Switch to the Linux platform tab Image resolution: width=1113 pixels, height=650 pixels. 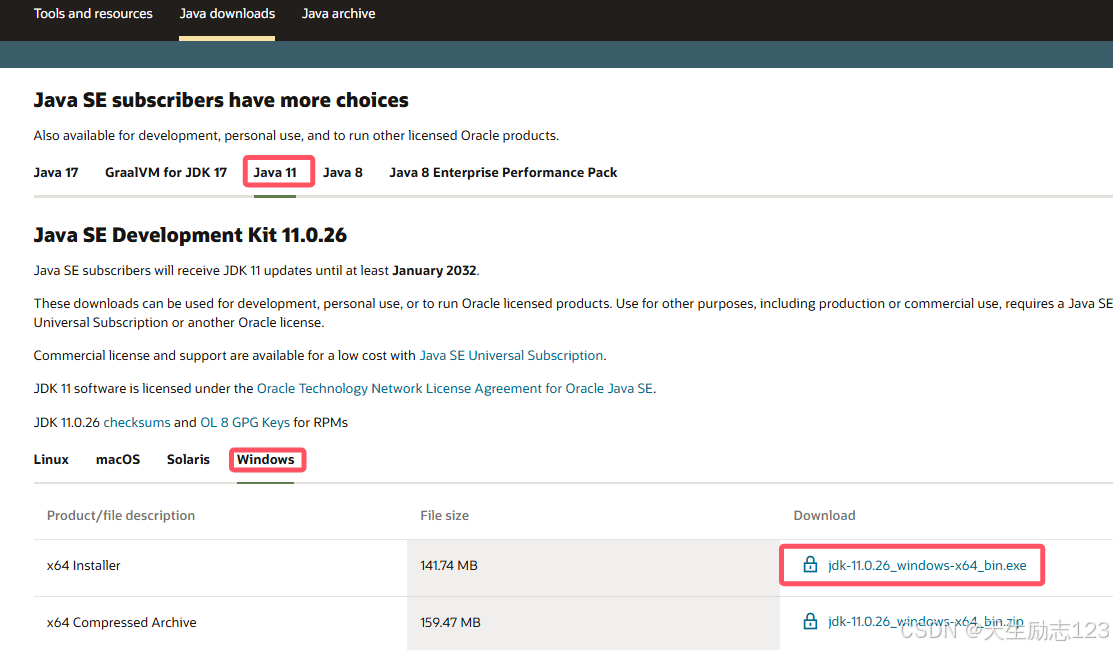click(x=51, y=459)
